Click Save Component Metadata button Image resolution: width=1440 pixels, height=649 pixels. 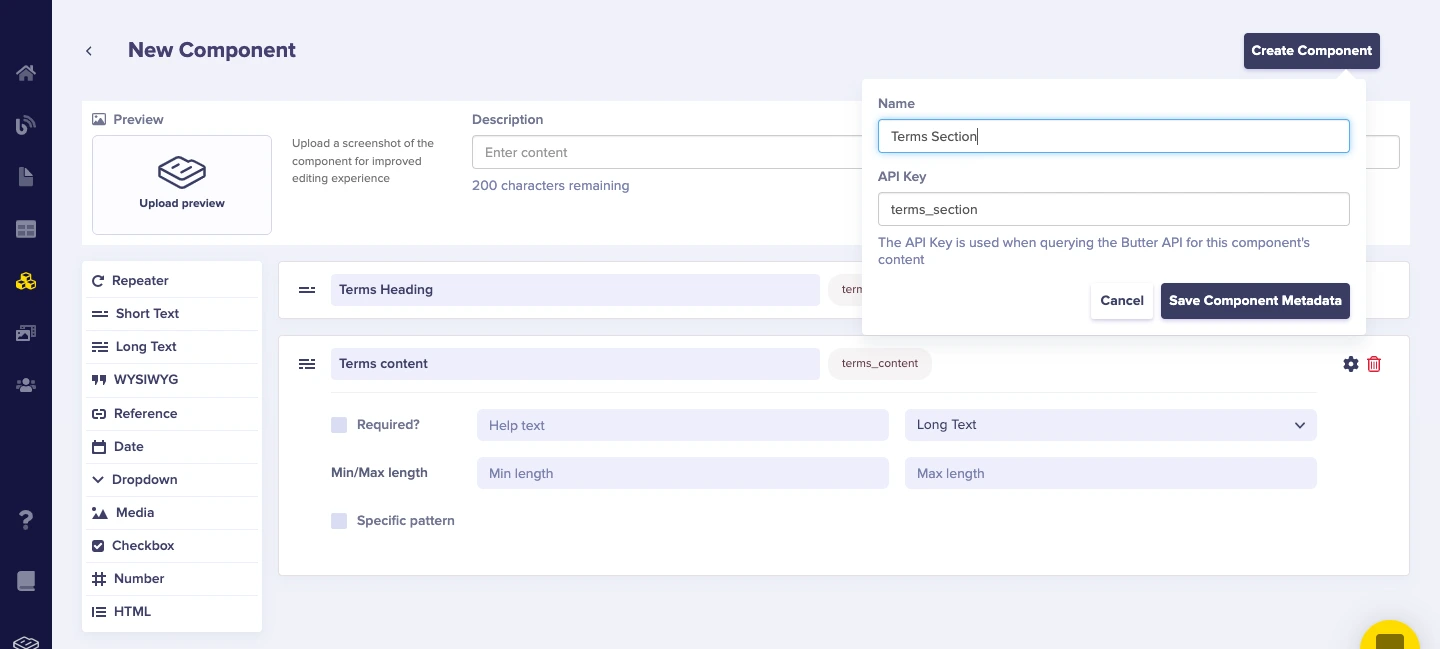point(1255,301)
